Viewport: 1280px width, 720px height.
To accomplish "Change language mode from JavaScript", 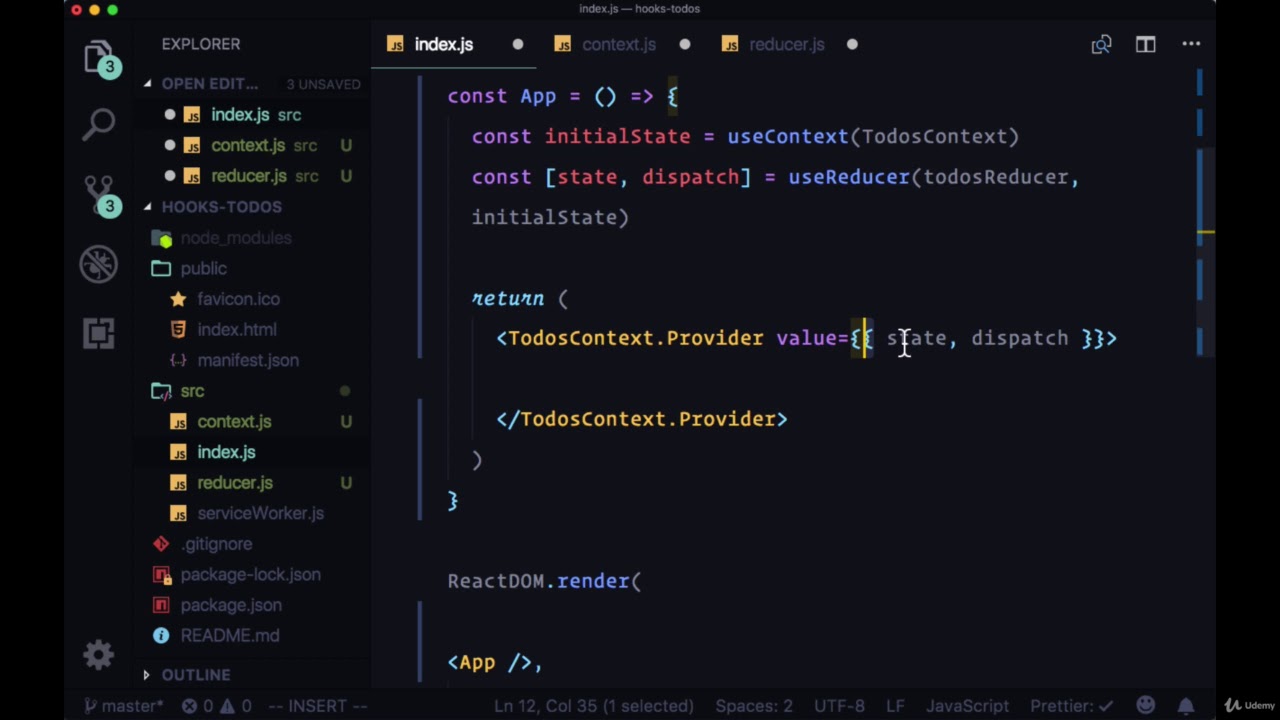I will pyautogui.click(x=967, y=705).
